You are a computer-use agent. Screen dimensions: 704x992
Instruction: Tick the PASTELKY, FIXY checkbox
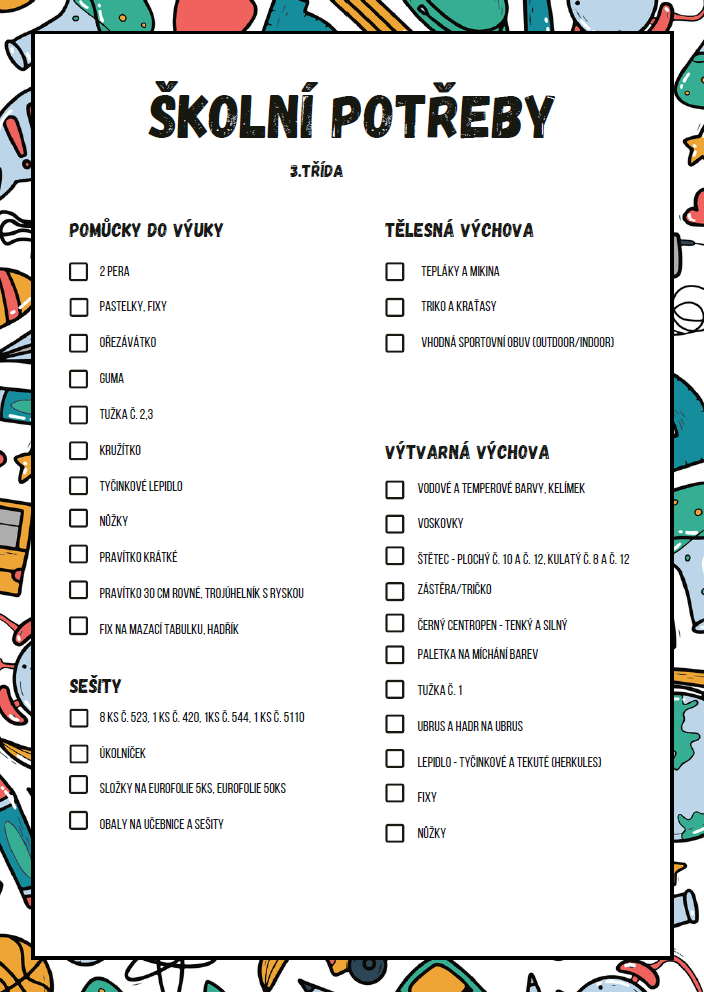tap(78, 307)
